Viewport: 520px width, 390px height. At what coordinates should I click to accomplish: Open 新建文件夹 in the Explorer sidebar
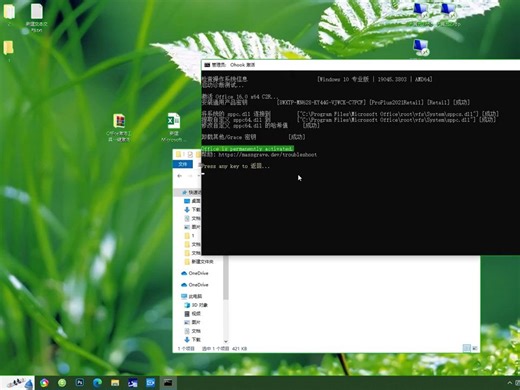(199, 262)
